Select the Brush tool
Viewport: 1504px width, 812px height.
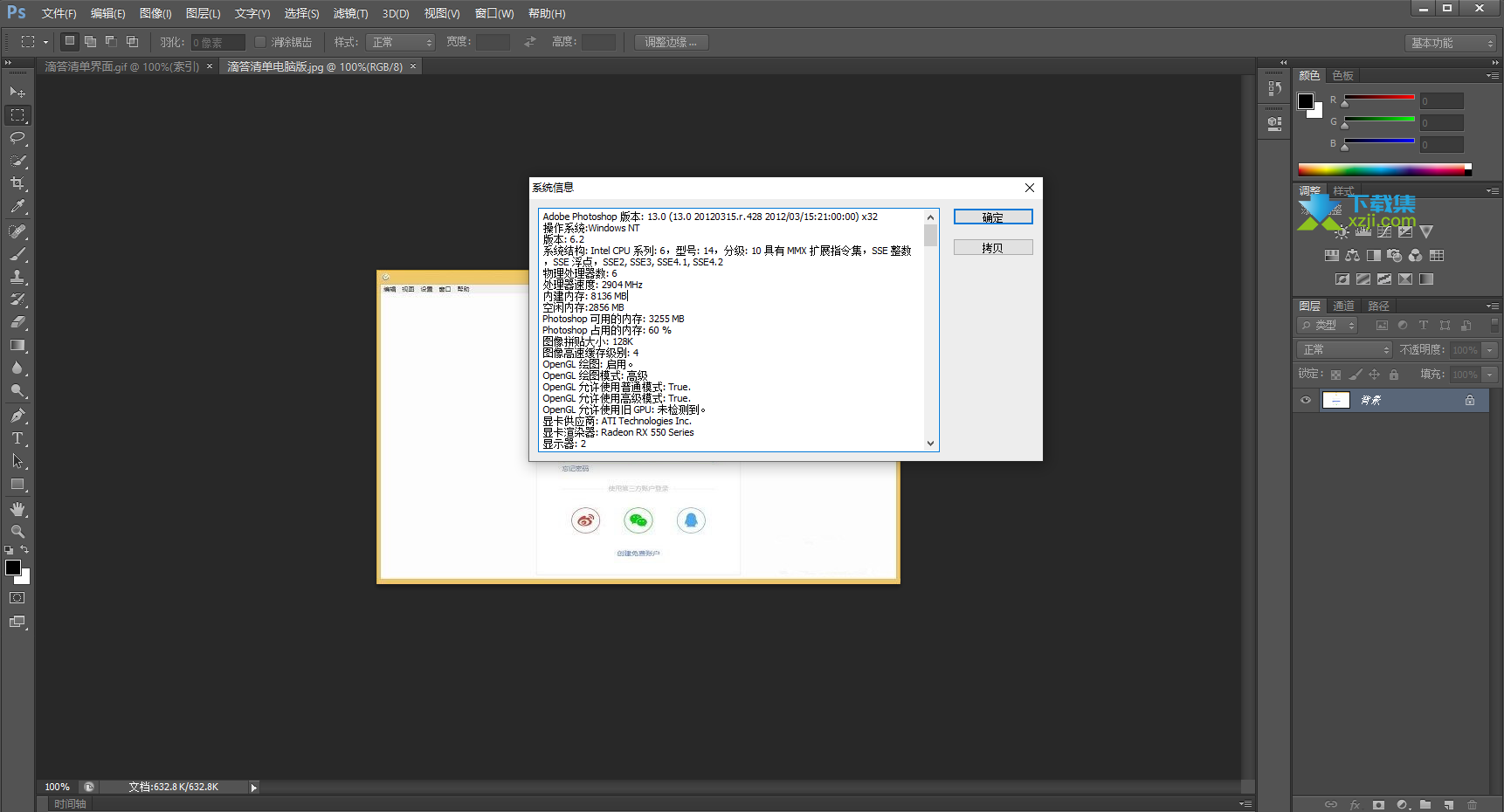click(x=17, y=254)
